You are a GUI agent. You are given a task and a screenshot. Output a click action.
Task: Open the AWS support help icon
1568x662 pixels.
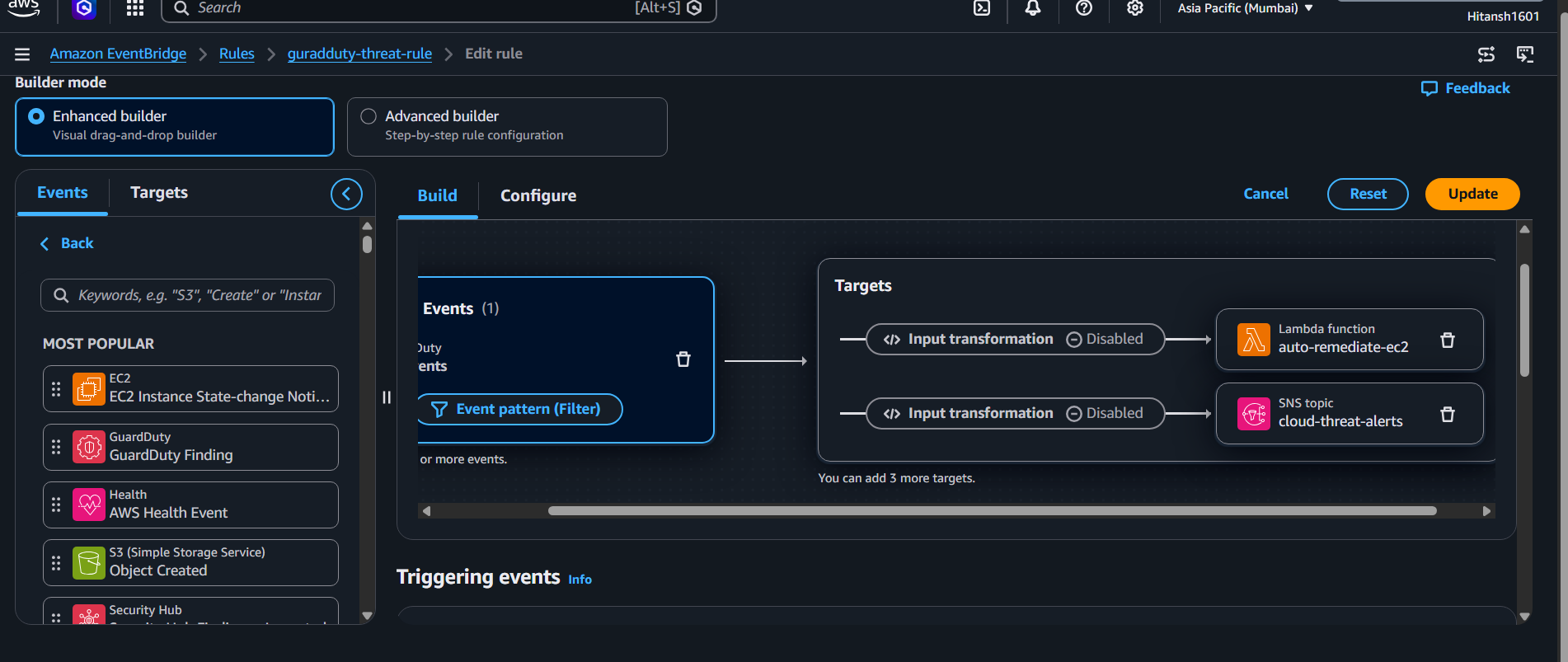[1084, 8]
